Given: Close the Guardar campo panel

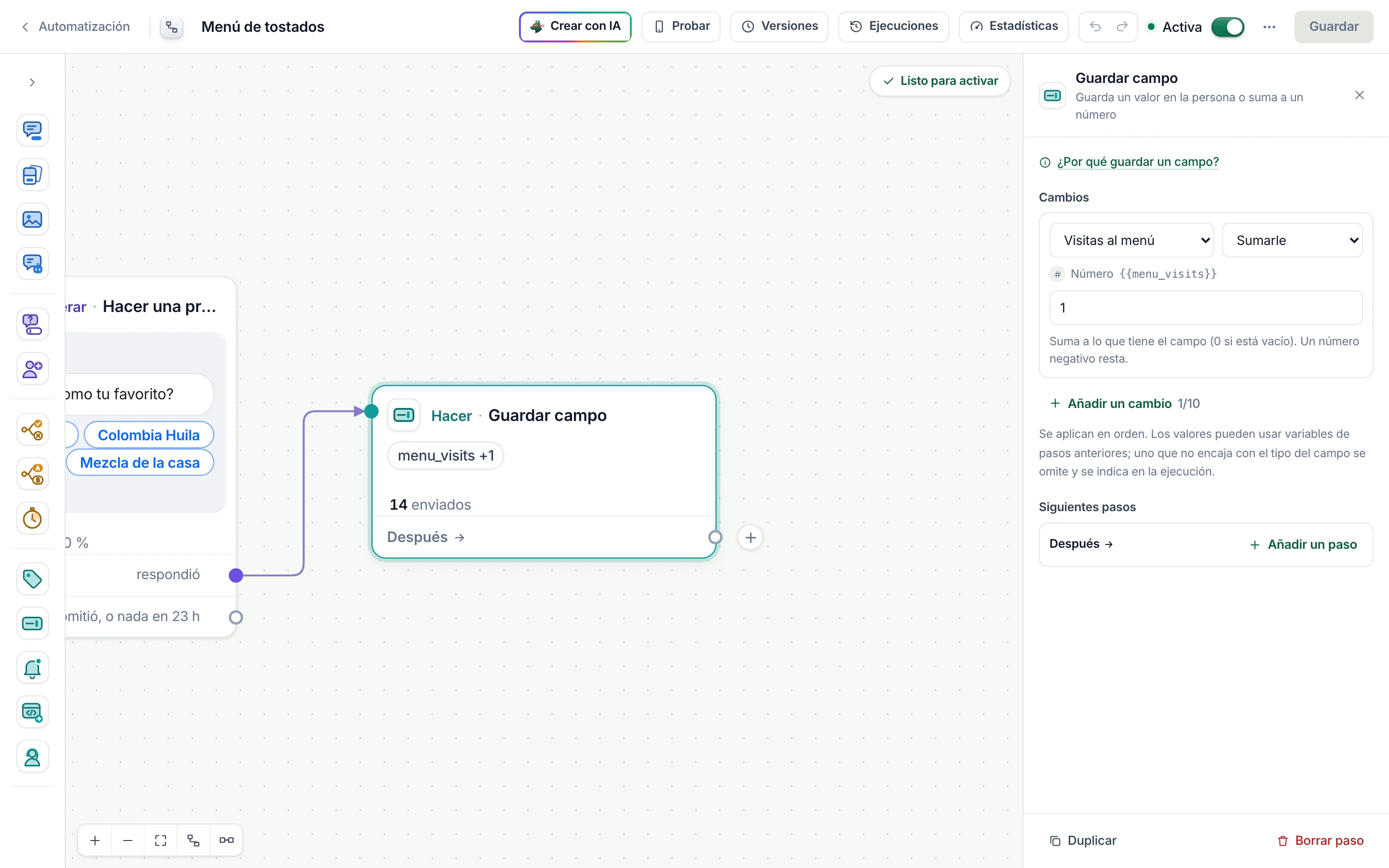Looking at the screenshot, I should (x=1359, y=95).
